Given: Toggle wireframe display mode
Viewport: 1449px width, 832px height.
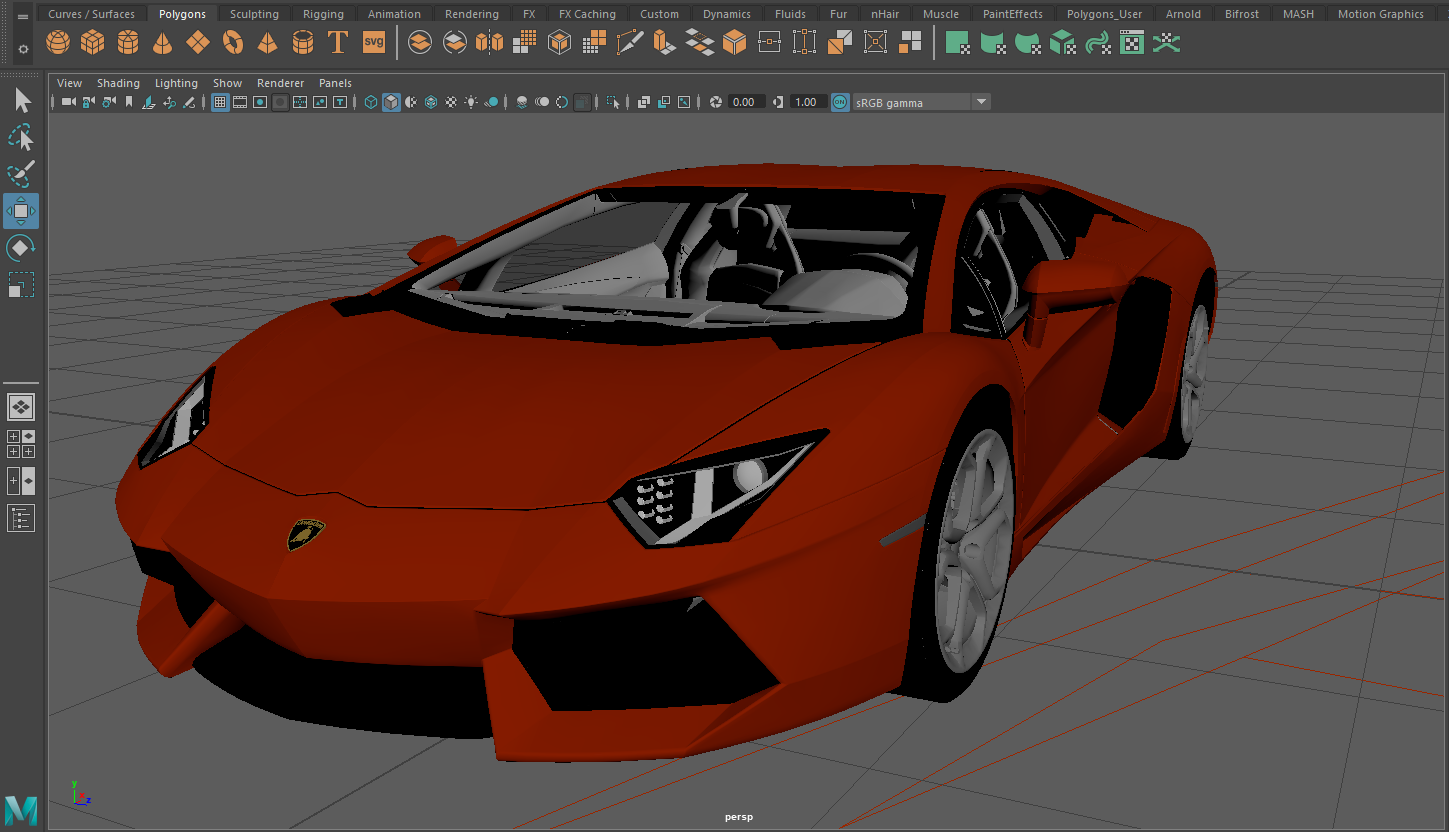Looking at the screenshot, I should [x=371, y=102].
